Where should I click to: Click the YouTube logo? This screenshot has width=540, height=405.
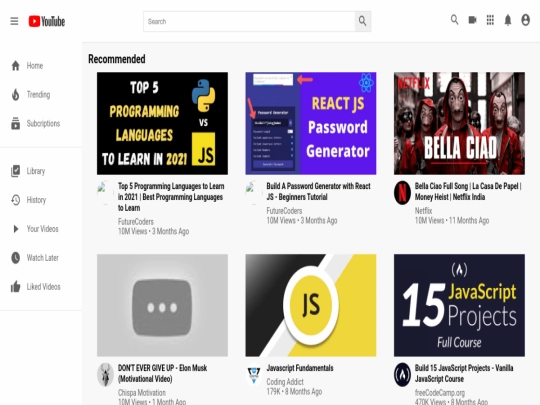point(47,21)
